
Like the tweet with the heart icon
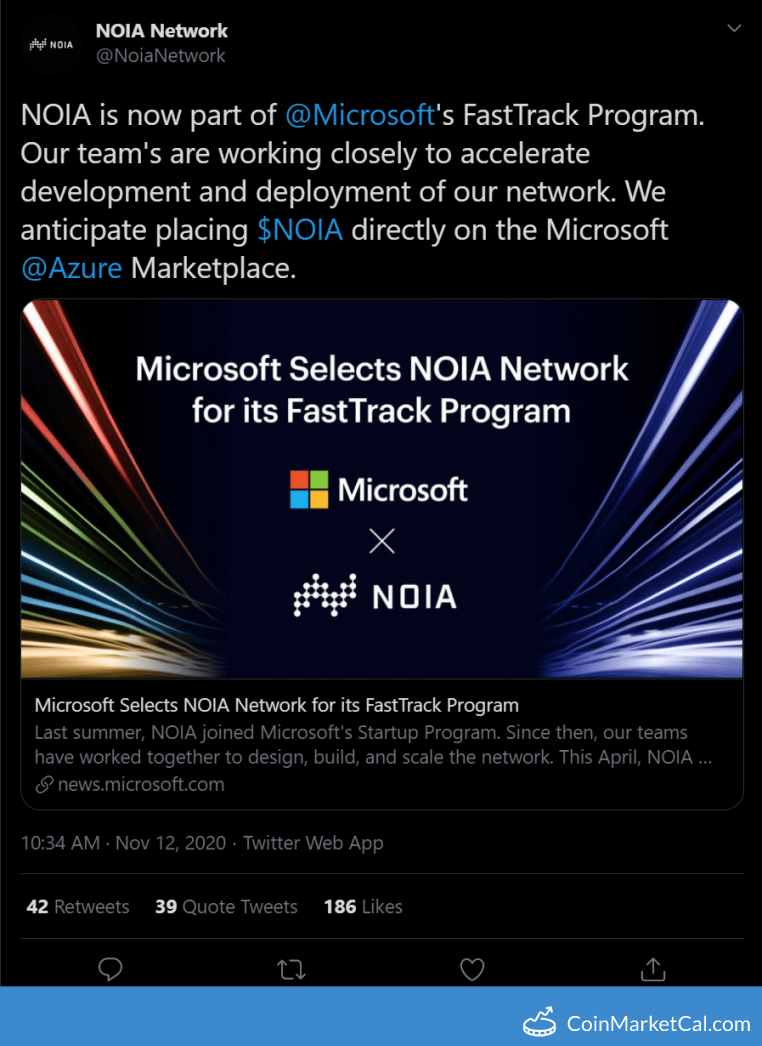tap(472, 969)
